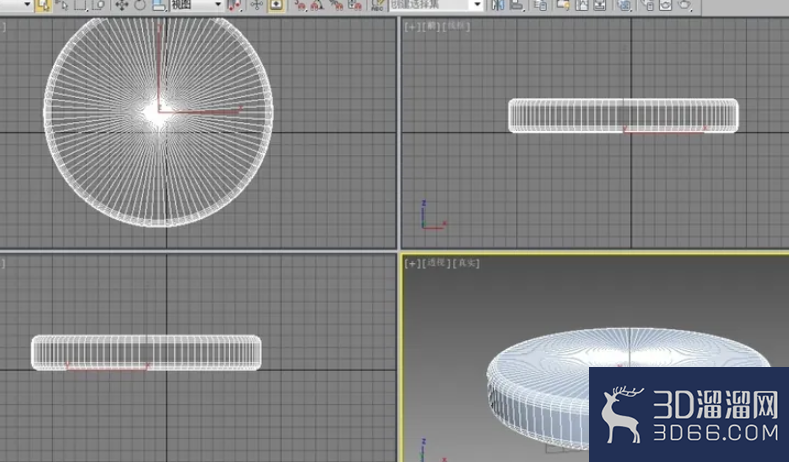The image size is (789, 462).
Task: Open the 前 view label menu
Action: 430,26
